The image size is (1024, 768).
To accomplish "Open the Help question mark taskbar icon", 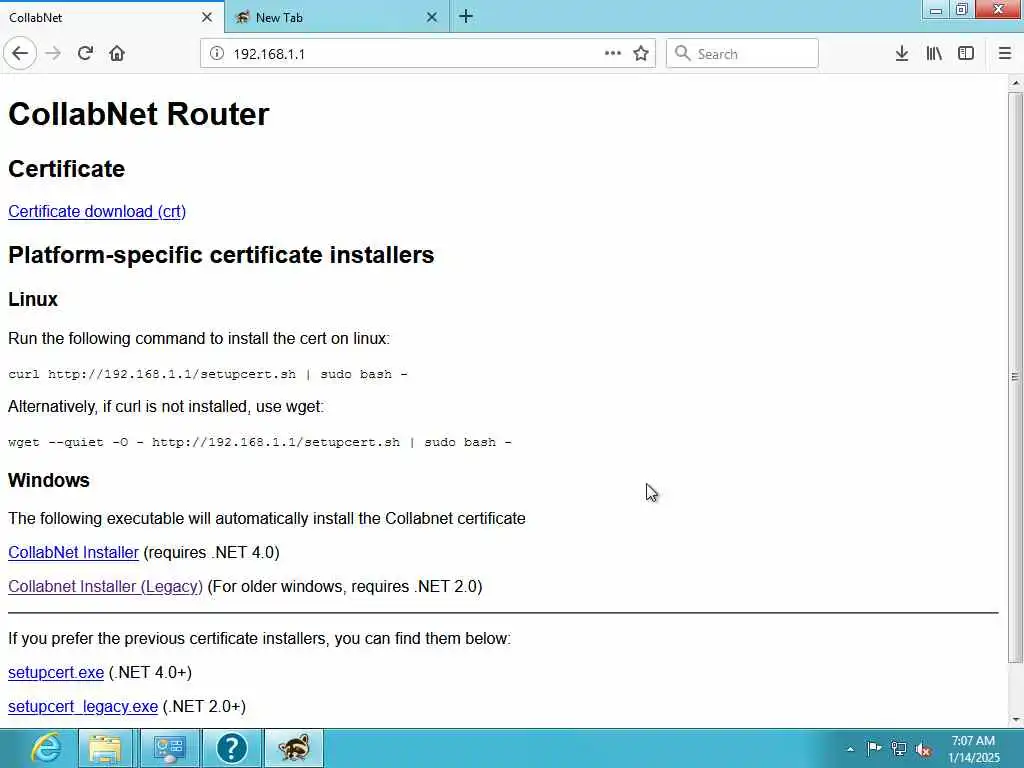I will (x=232, y=748).
